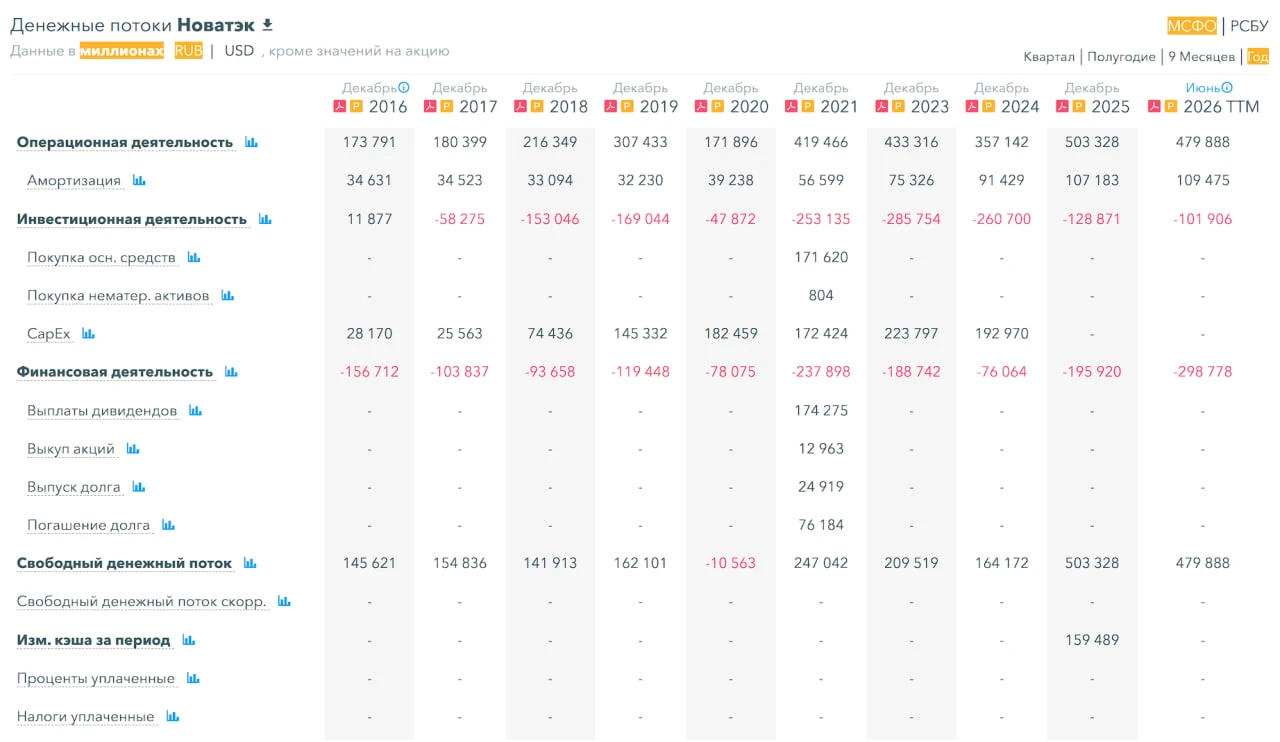Choose the 9 Месяцев period view

tap(1201, 57)
